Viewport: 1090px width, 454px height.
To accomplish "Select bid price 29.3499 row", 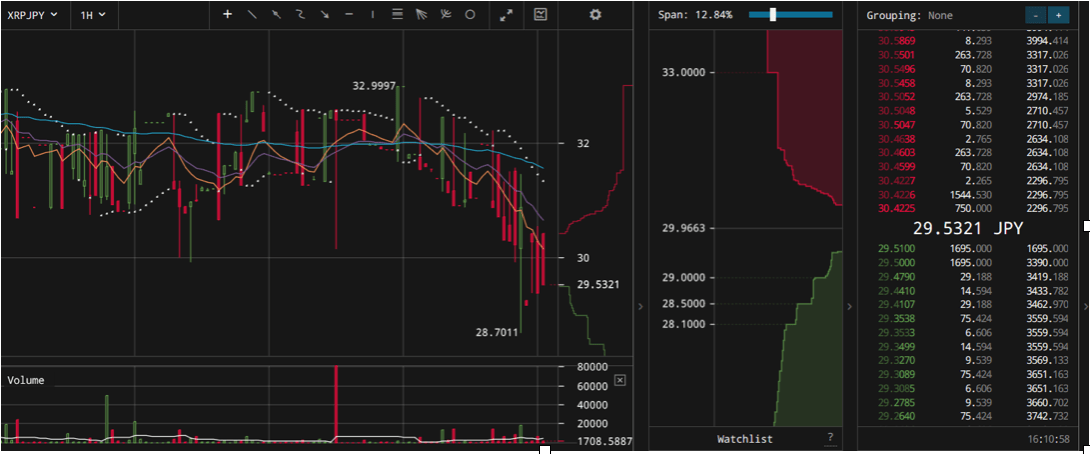I will click(x=972, y=346).
